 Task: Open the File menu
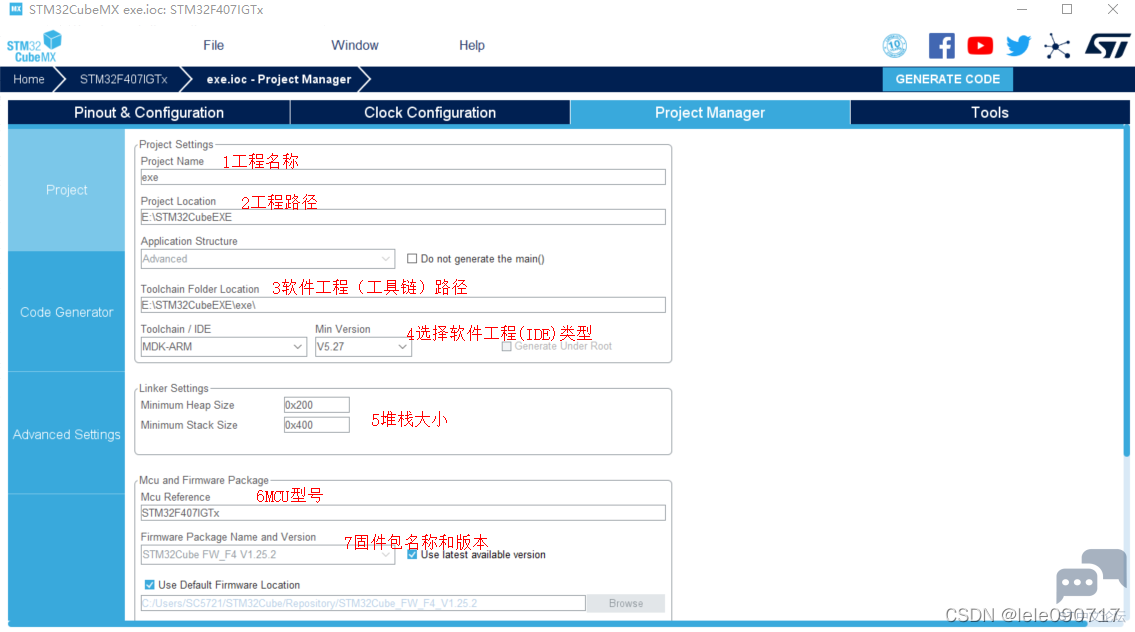(214, 45)
